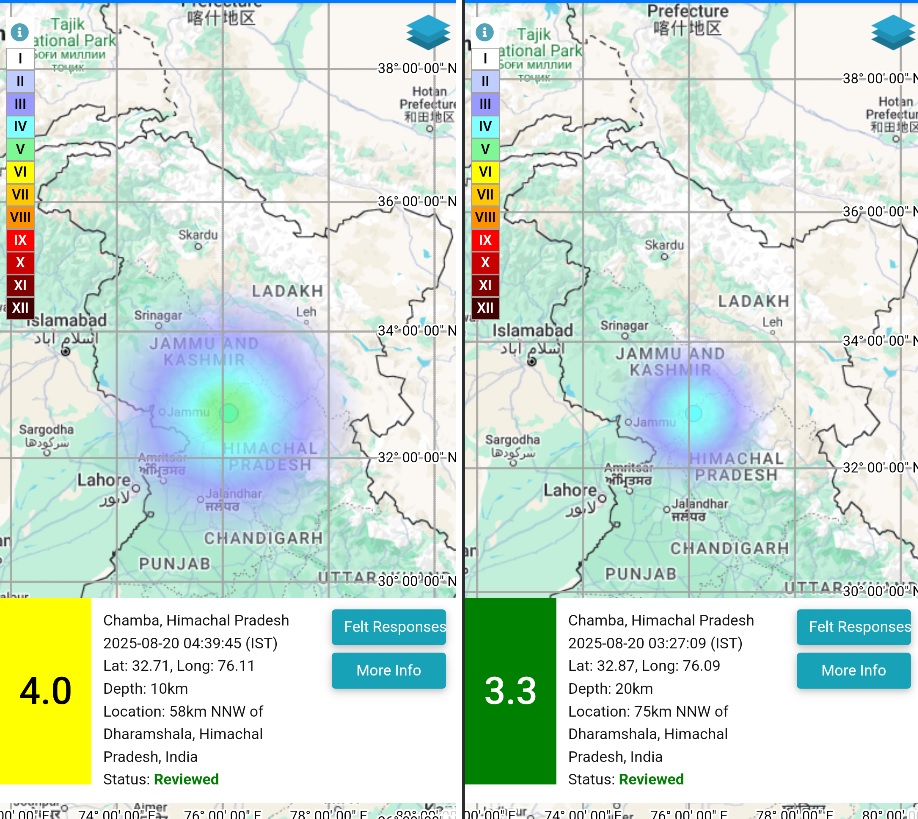Click Felt Responses for the 3.3 earthquake

[854, 627]
